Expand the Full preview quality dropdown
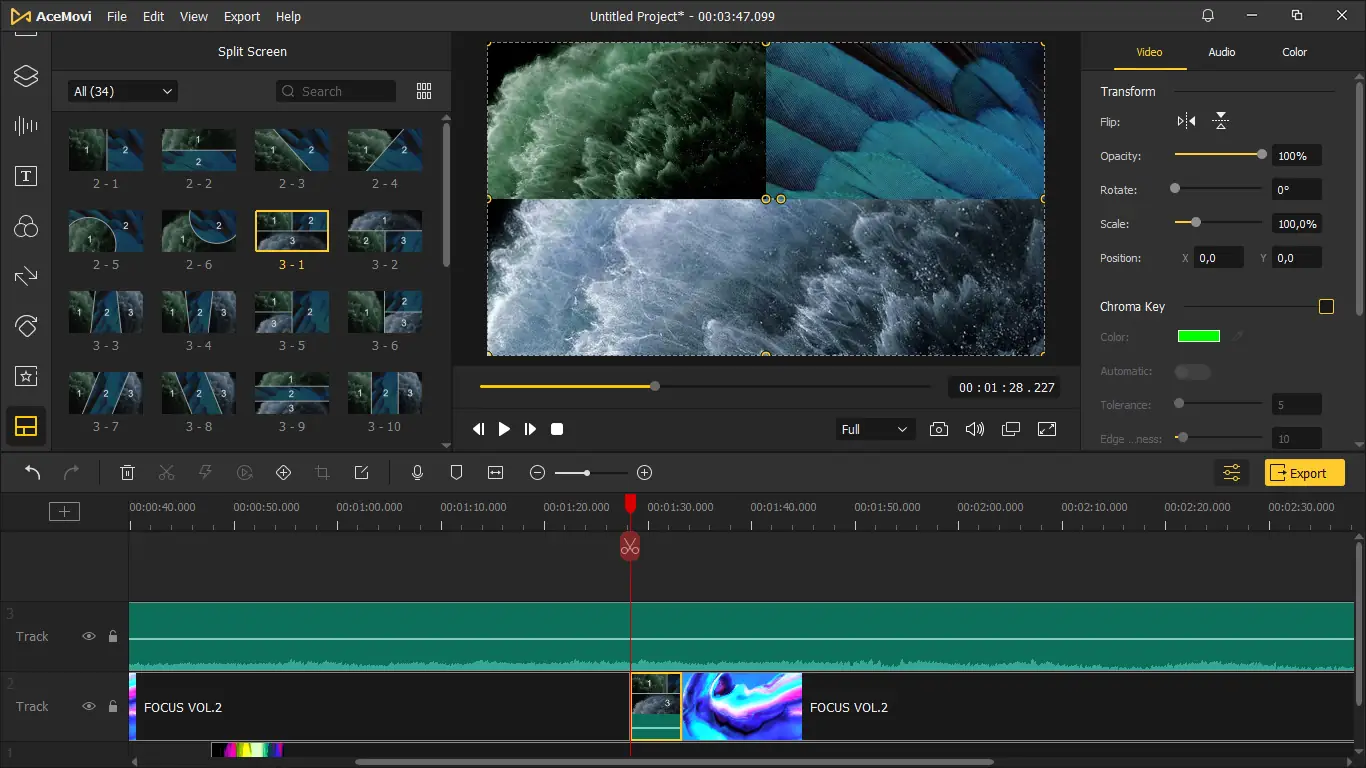 tap(875, 429)
